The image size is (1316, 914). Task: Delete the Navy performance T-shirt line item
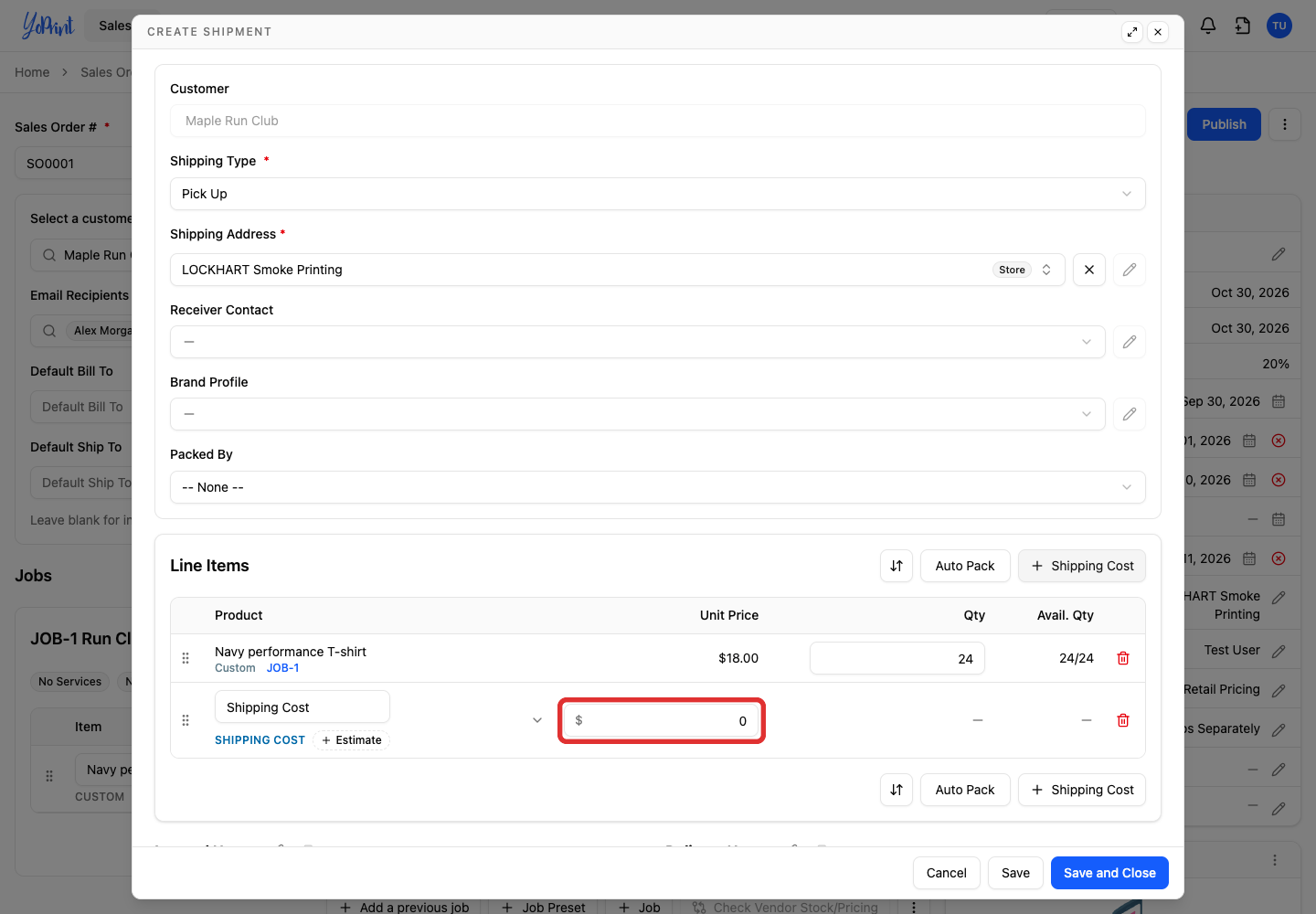pyautogui.click(x=1123, y=658)
